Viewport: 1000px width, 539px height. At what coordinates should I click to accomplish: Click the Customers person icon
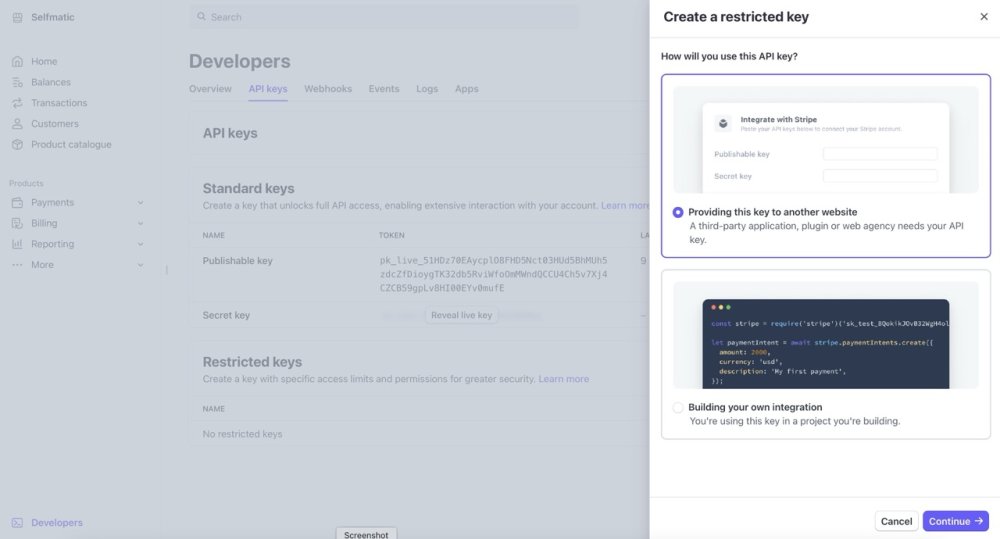17,124
